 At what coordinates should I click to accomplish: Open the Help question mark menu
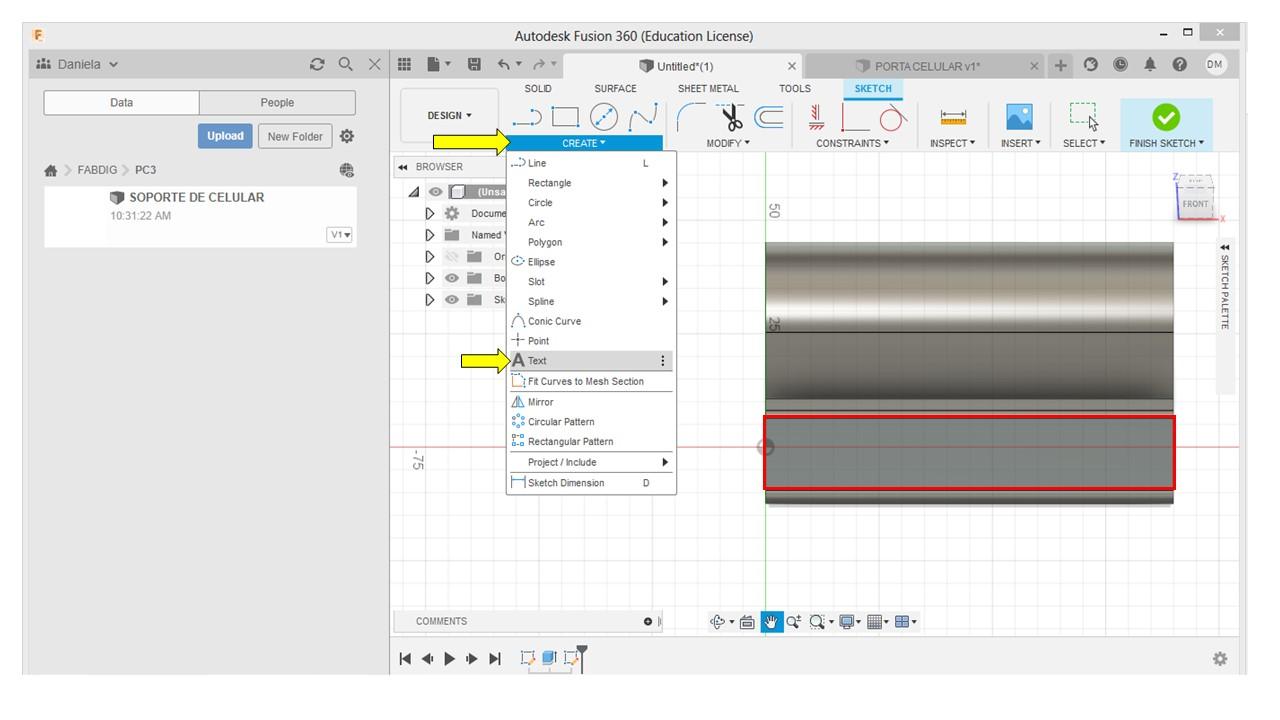point(1180,65)
